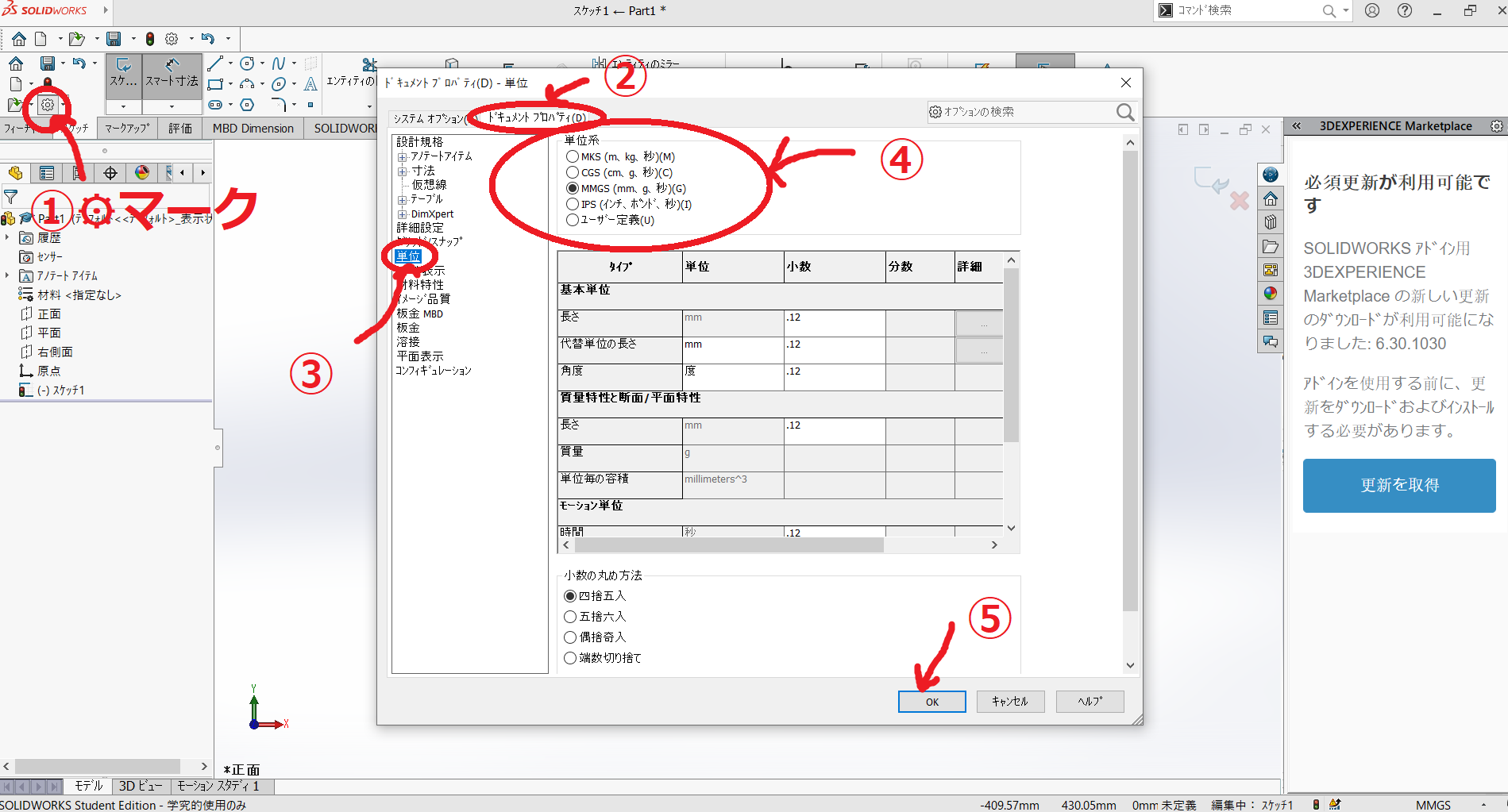Image resolution: width=1508 pixels, height=812 pixels.
Task: Select the sketch Text tool
Action: tap(310, 84)
